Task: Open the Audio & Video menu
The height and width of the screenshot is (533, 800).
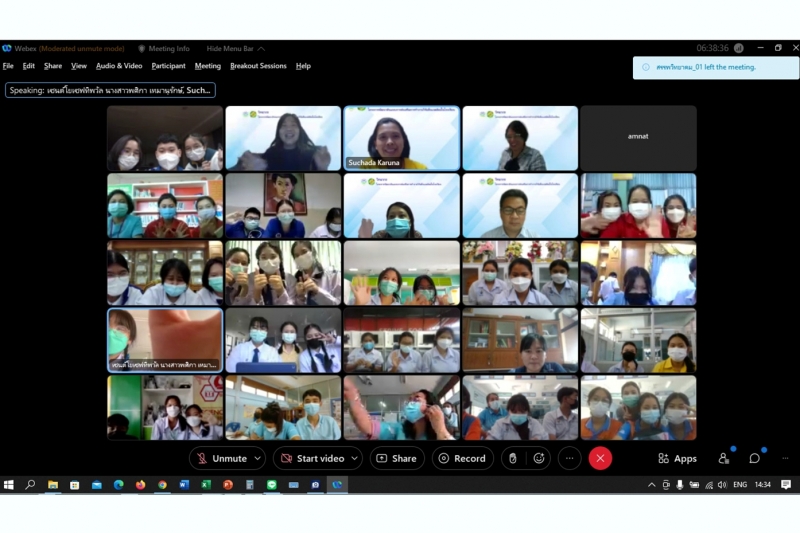Action: click(119, 66)
